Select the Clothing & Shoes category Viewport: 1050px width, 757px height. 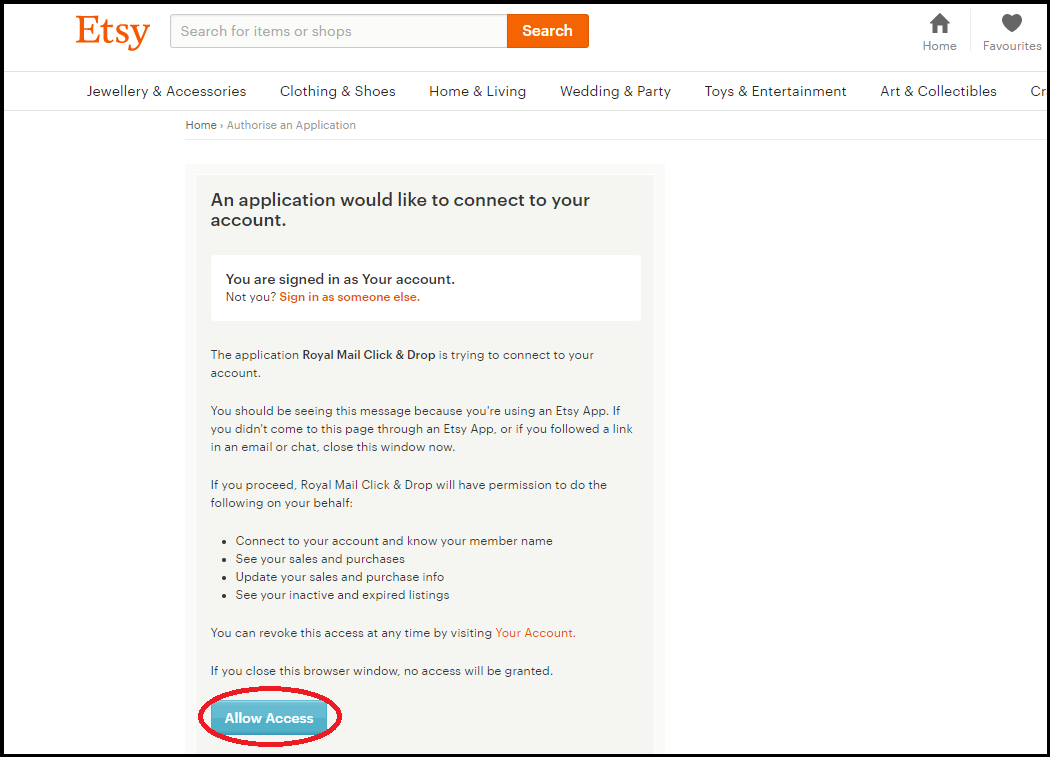click(x=337, y=91)
